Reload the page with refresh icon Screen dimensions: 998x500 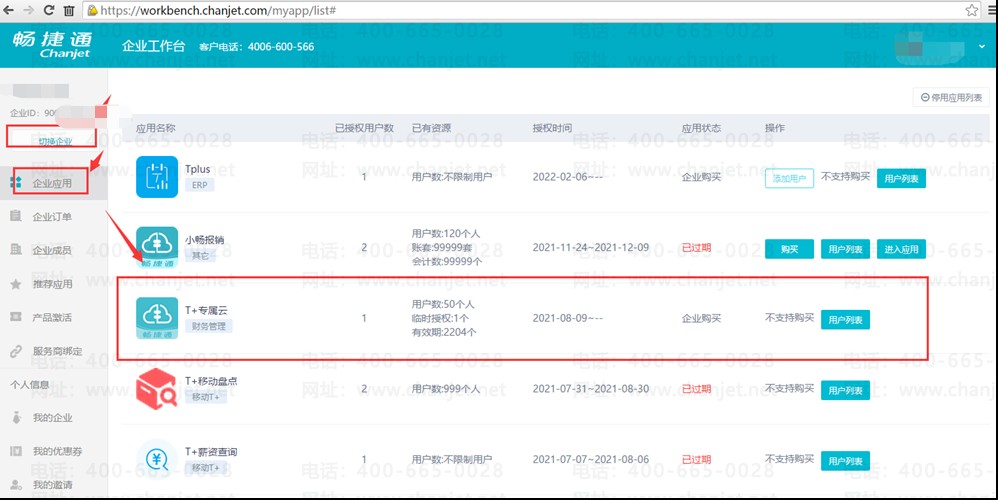click(49, 10)
